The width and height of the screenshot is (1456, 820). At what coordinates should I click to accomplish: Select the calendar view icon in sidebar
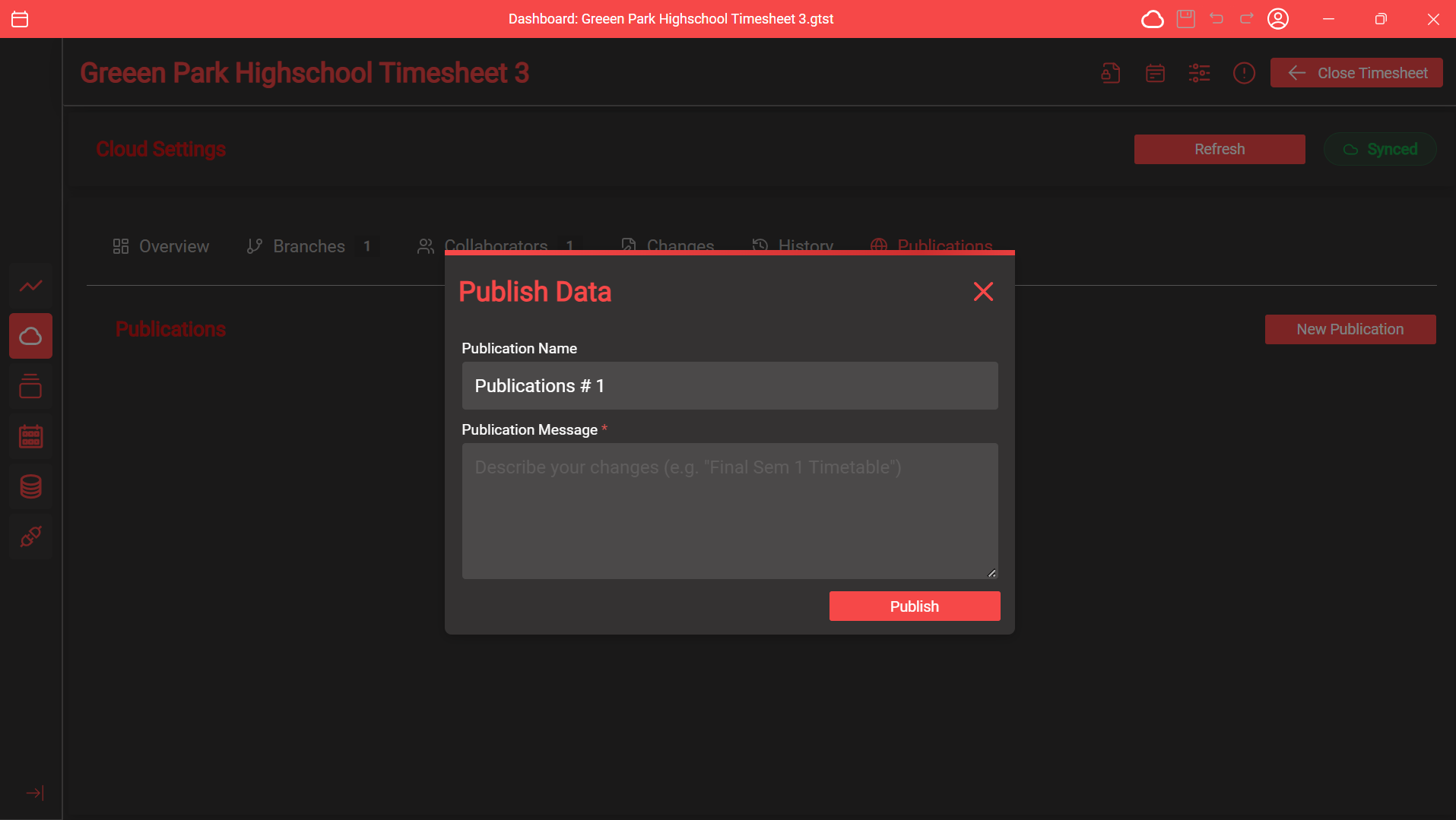pyautogui.click(x=30, y=435)
